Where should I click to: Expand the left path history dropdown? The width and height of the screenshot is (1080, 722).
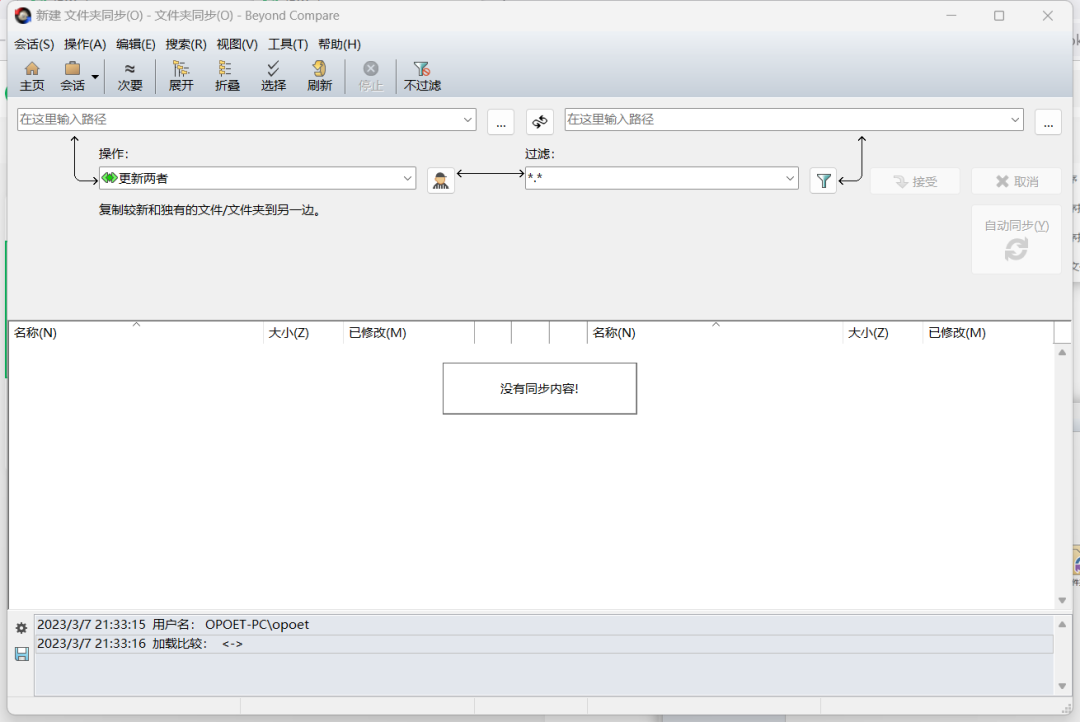[468, 119]
